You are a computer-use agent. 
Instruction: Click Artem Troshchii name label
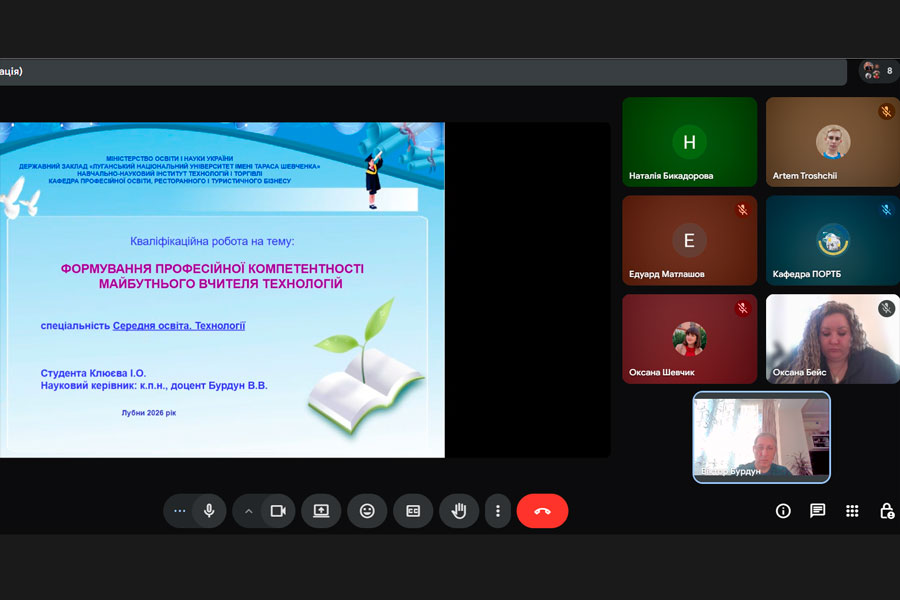click(805, 176)
